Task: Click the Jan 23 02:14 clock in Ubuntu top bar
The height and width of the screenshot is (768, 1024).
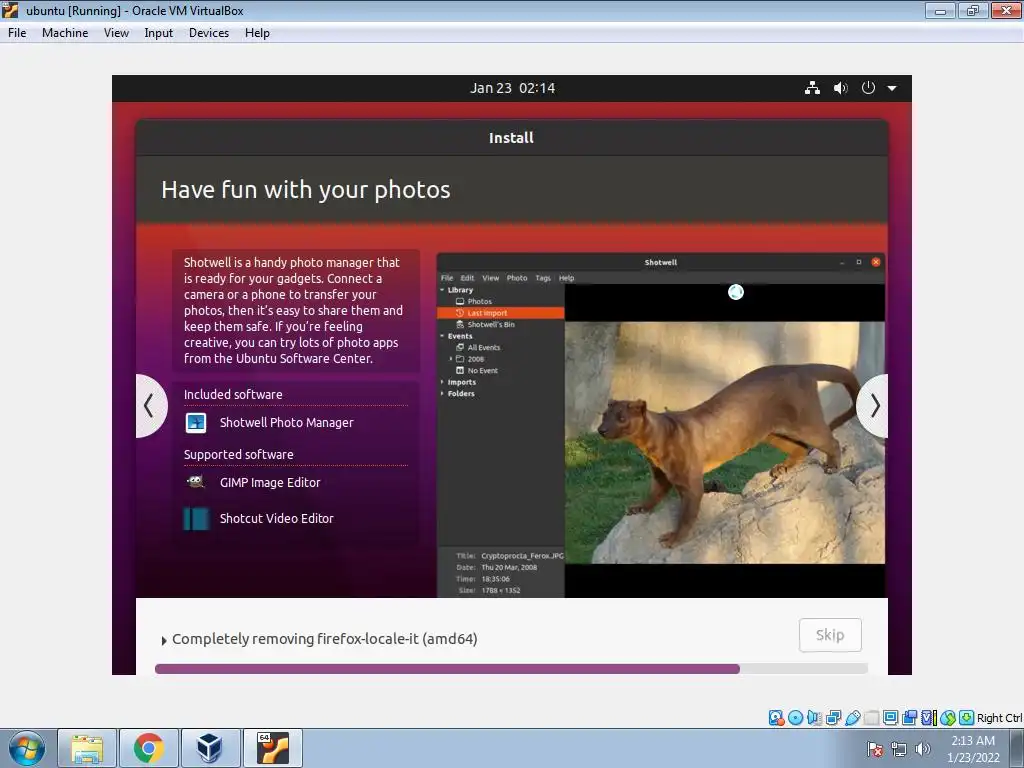Action: click(512, 88)
